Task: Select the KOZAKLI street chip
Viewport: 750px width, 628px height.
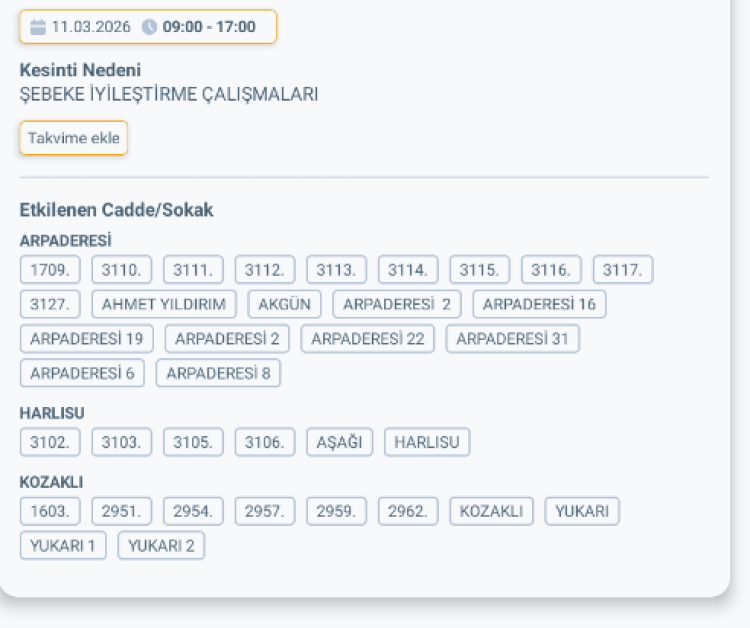Action: pos(491,511)
